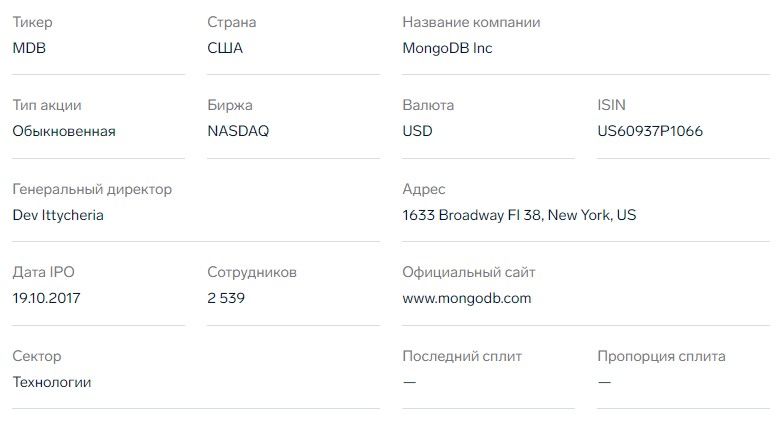The width and height of the screenshot is (776, 421).
Task: Click the Дата IPO label
Action: [x=44, y=272]
